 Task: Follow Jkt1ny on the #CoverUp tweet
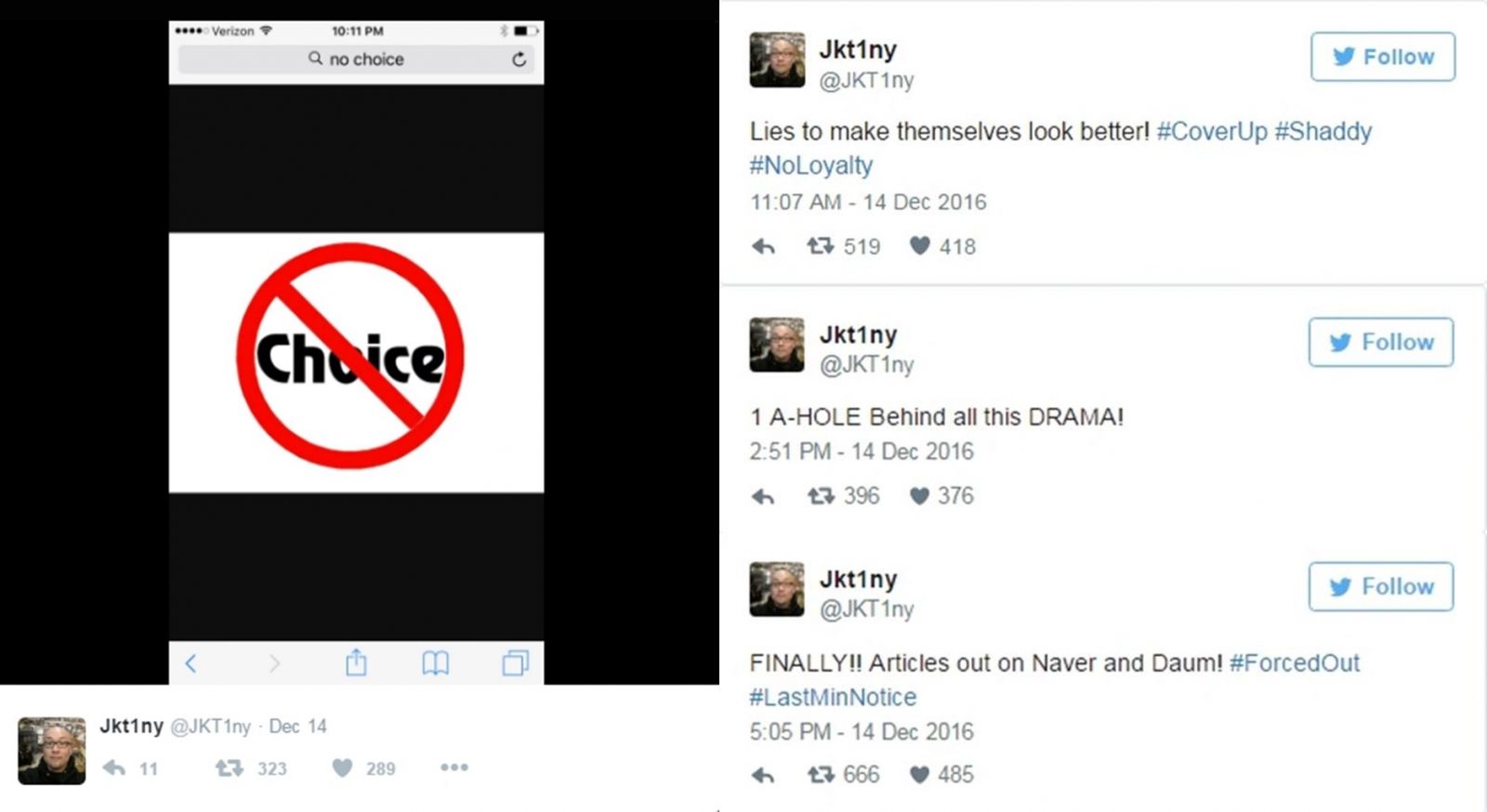point(1383,57)
